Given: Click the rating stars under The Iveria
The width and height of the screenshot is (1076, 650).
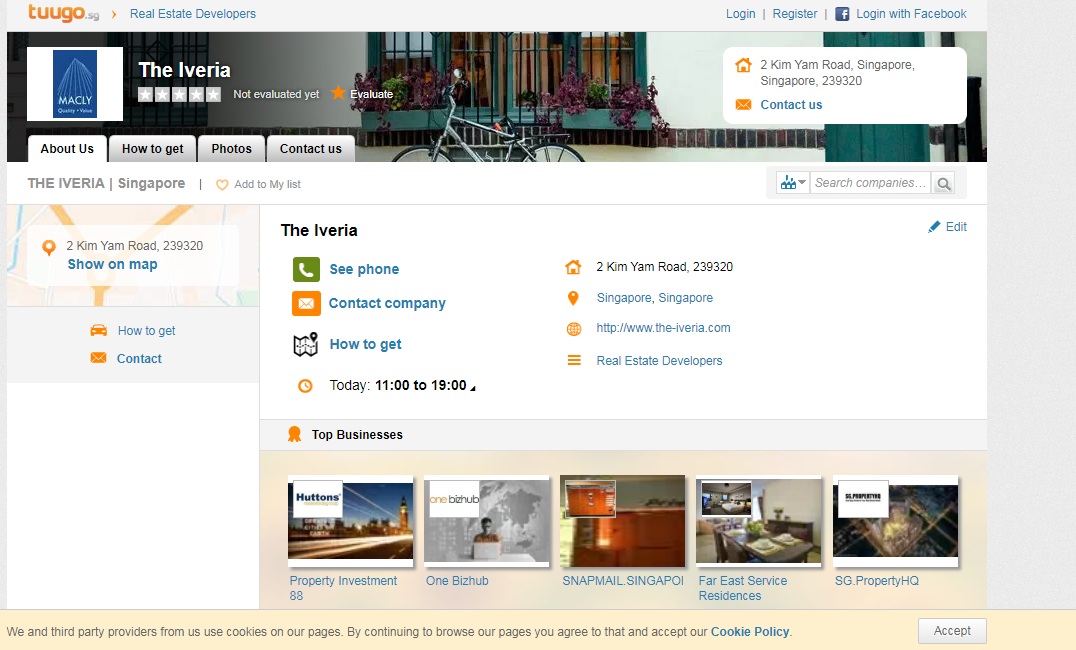Looking at the screenshot, I should pos(179,94).
